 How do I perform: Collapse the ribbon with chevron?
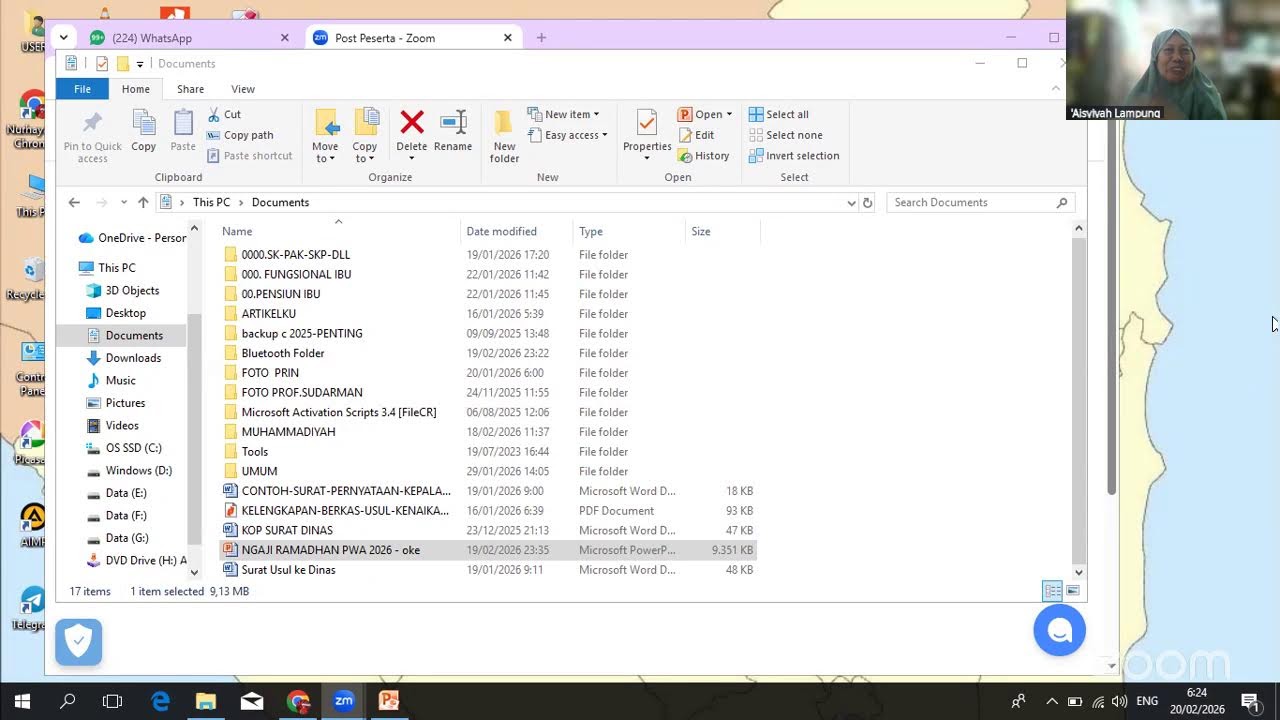coord(1056,89)
